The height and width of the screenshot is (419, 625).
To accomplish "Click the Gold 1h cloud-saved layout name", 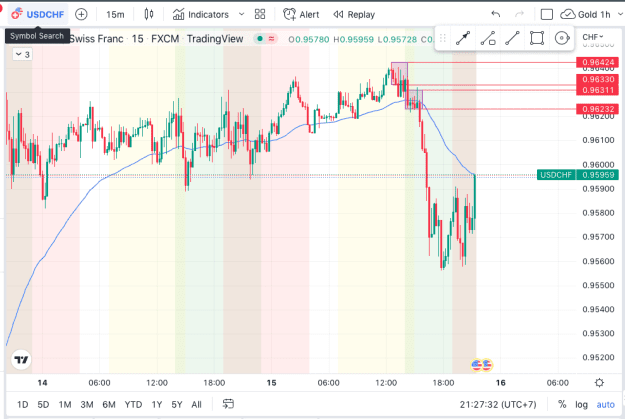I will 586,15.
